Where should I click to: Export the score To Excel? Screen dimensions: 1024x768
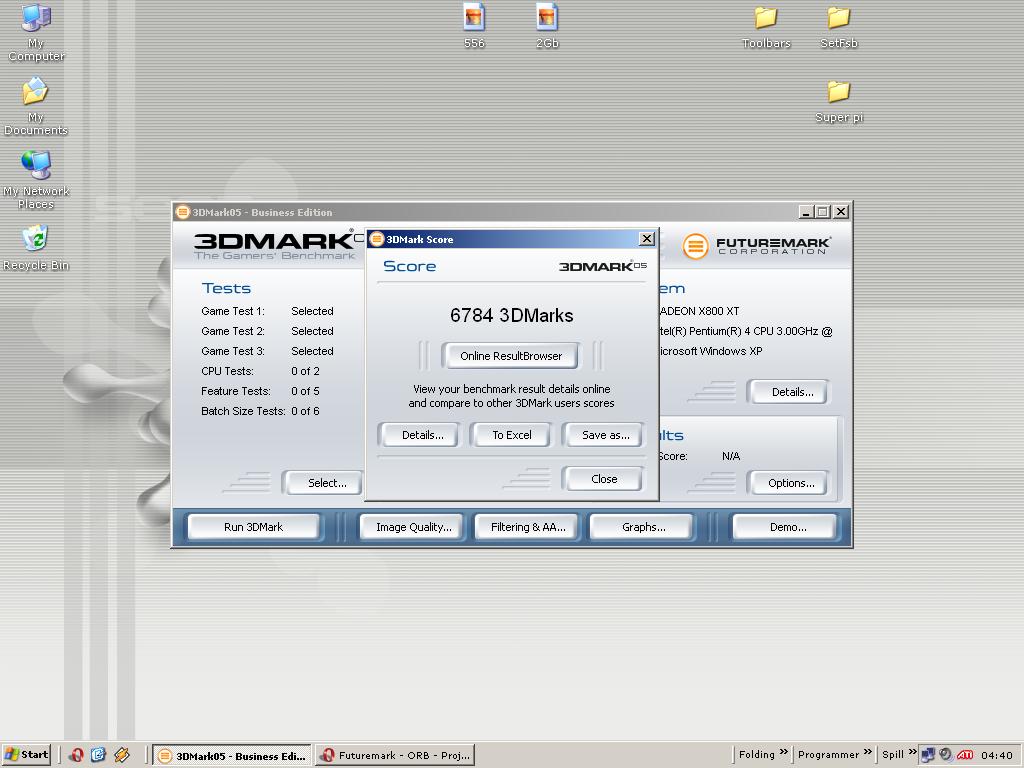click(x=511, y=435)
